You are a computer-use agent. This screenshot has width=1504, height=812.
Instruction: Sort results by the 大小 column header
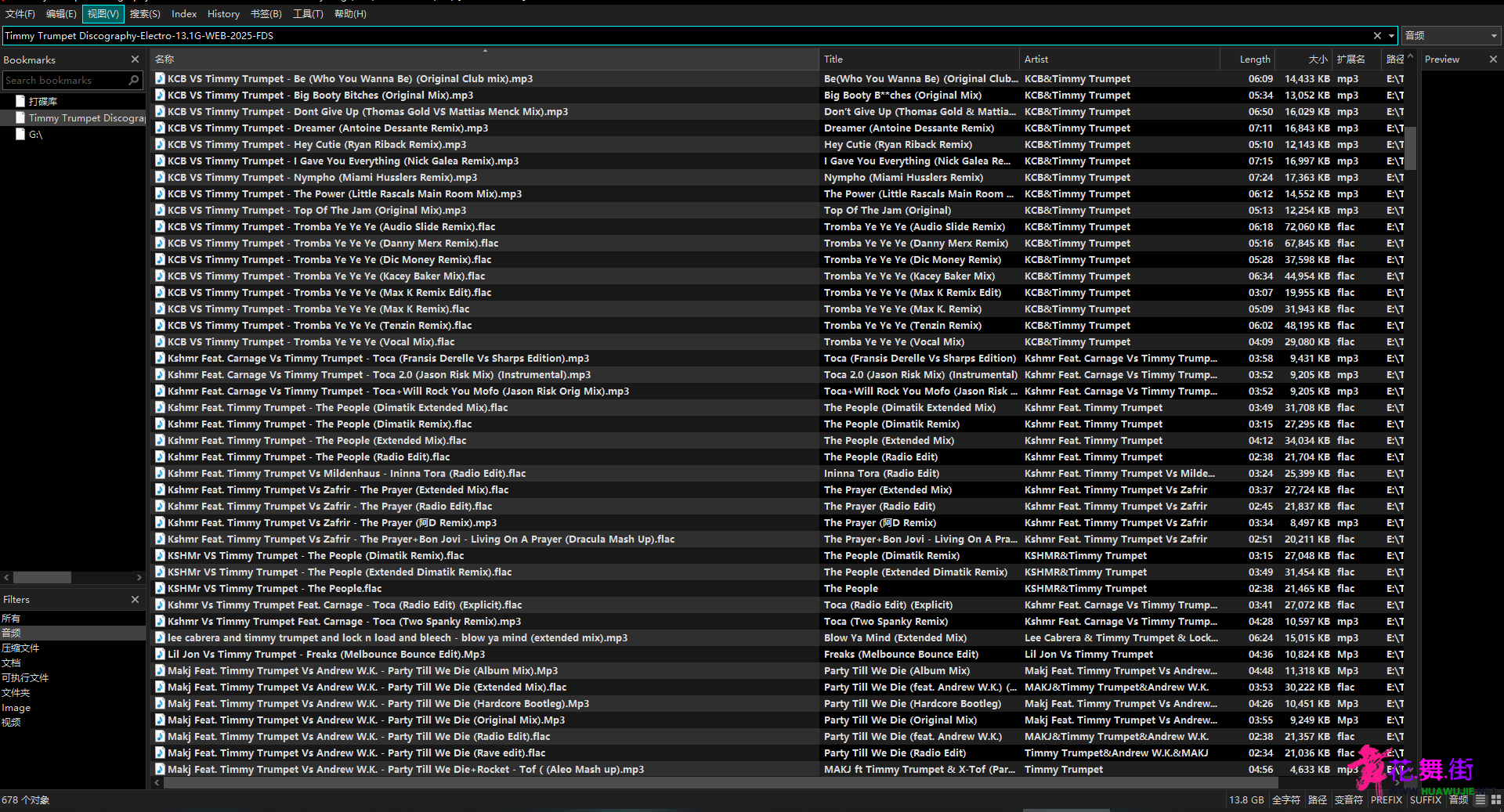point(1304,59)
